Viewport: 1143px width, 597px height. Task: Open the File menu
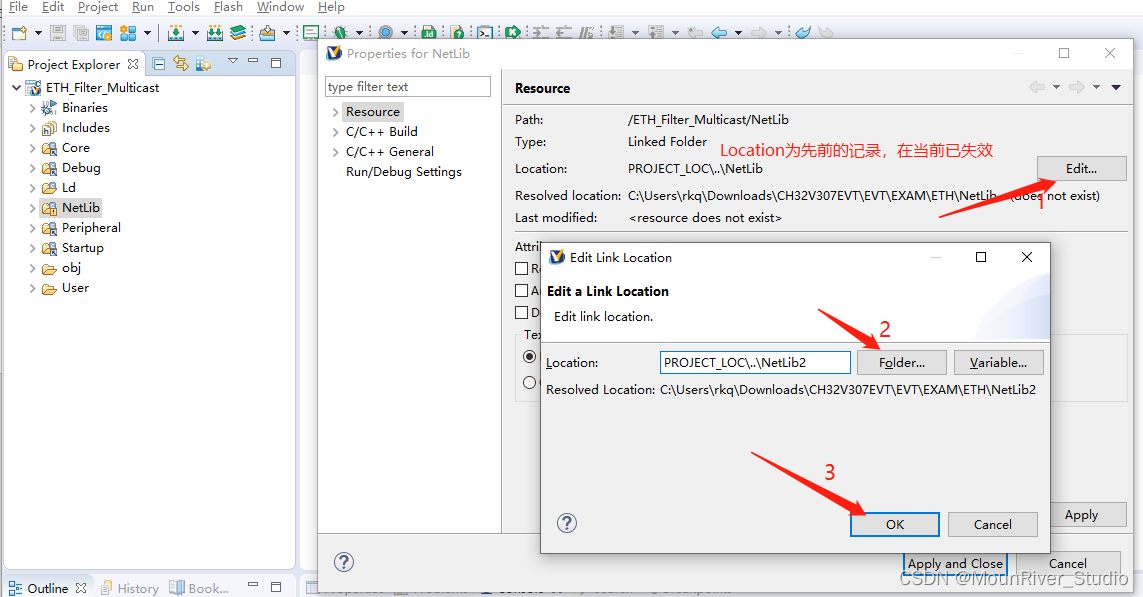[18, 7]
